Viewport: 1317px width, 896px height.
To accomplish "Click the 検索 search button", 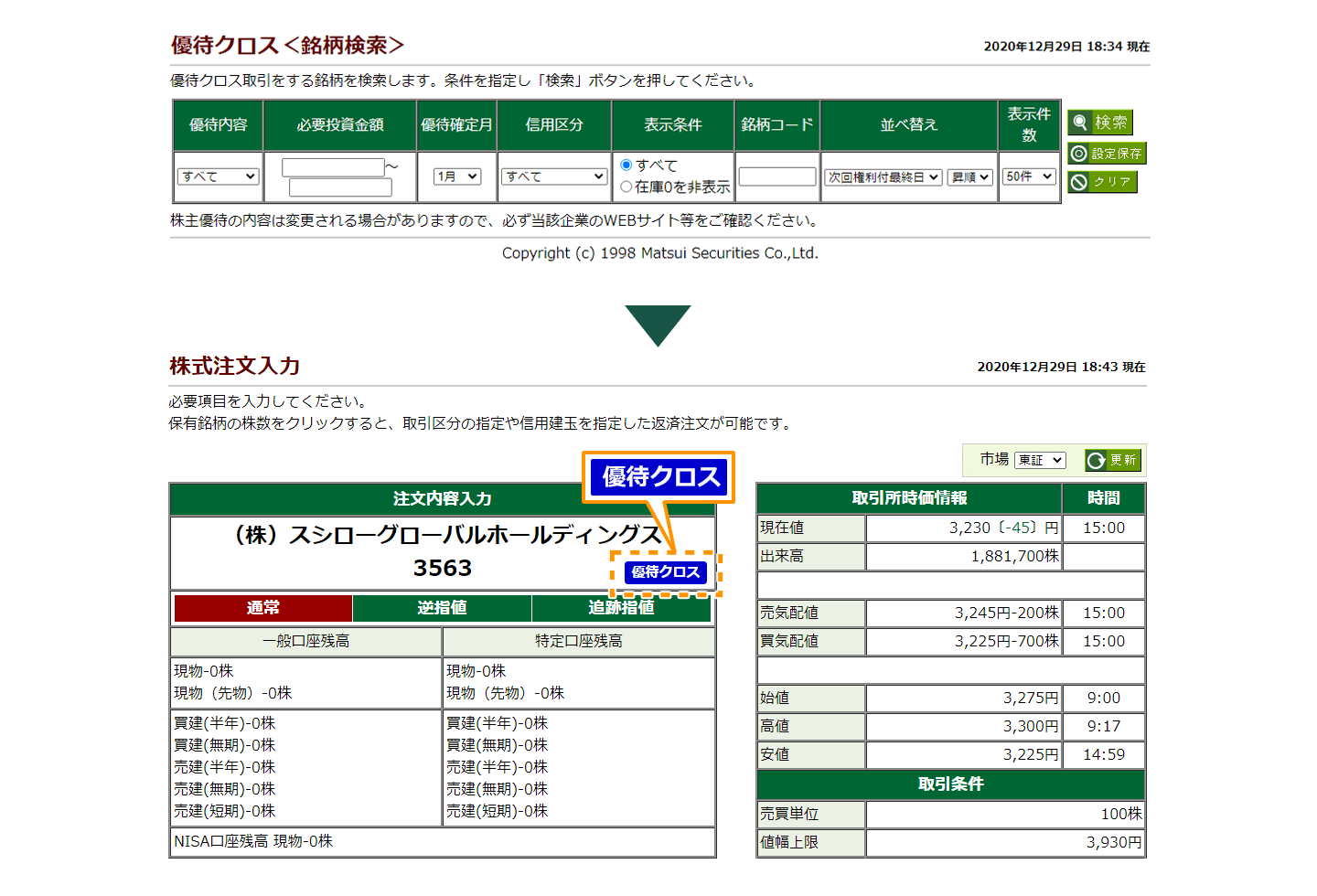I will (1100, 123).
